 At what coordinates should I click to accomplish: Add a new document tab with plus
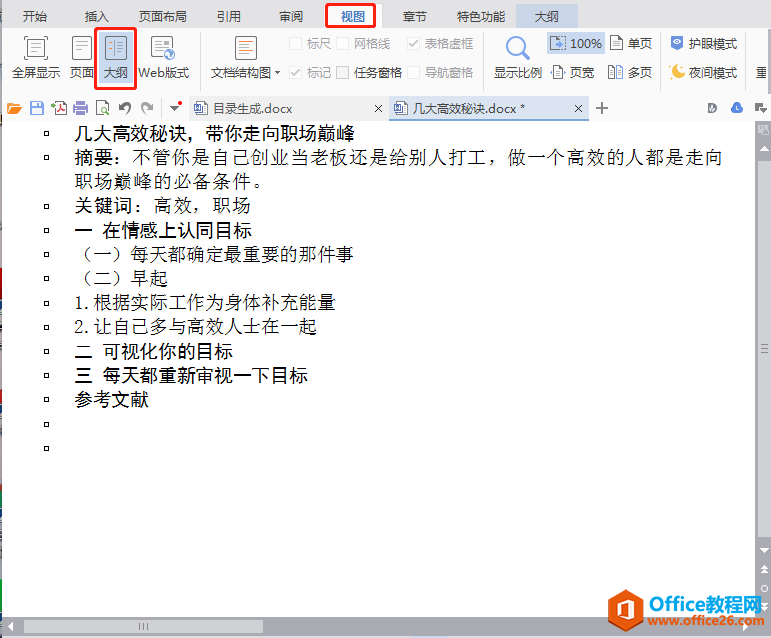[x=602, y=108]
